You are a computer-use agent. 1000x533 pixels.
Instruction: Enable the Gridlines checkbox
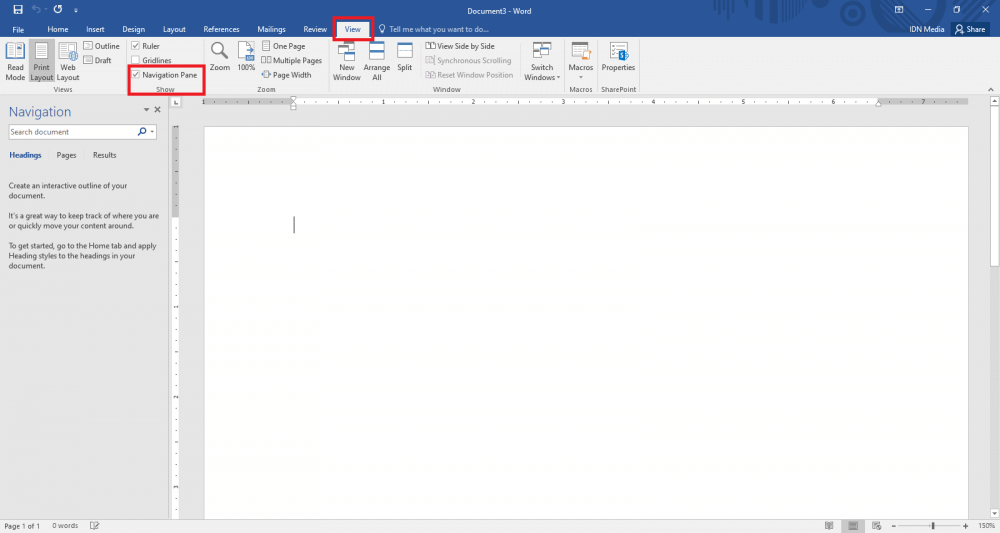[x=135, y=60]
